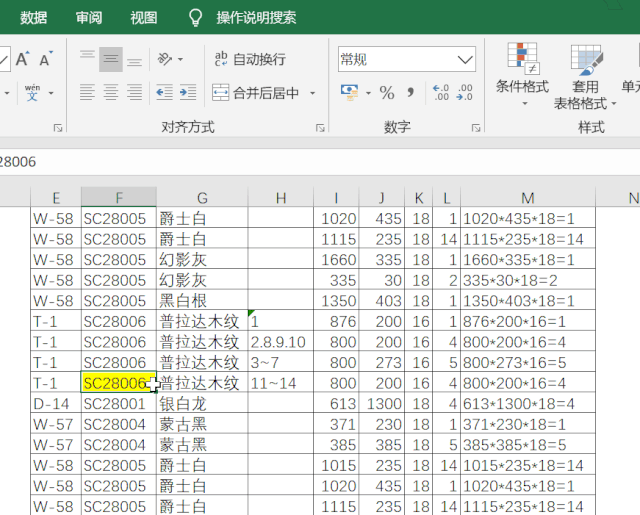Viewport: 640px width, 515px height.
Task: Select cell 335*30*18=2
Action: [528, 280]
